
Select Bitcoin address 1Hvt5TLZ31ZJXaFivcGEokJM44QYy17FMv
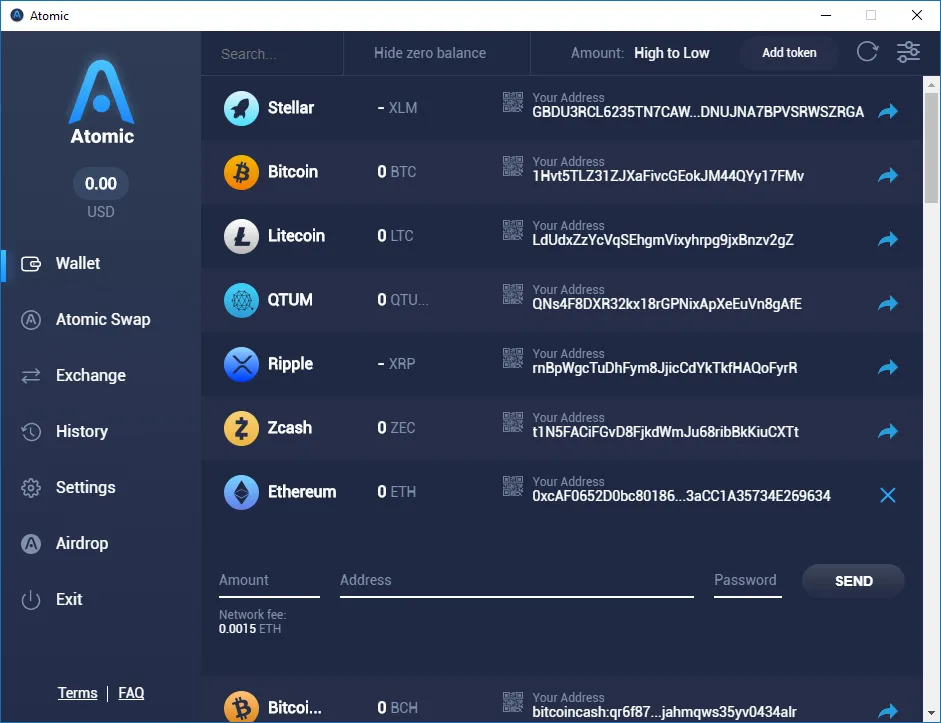point(668,176)
